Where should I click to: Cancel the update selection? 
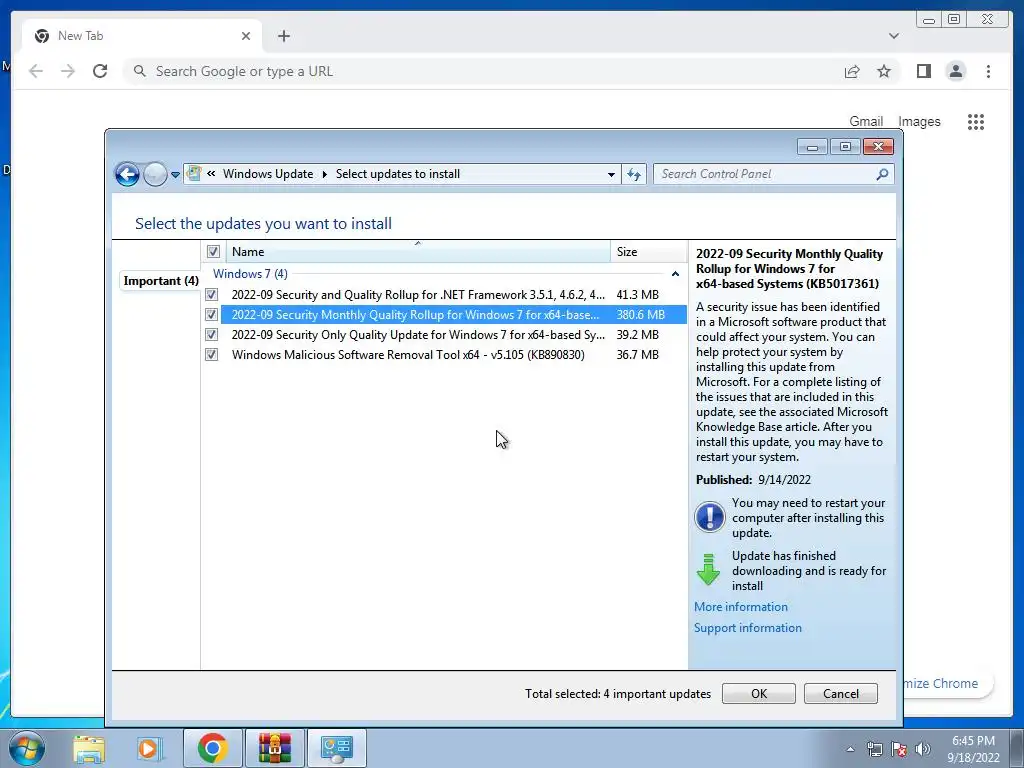pos(840,694)
